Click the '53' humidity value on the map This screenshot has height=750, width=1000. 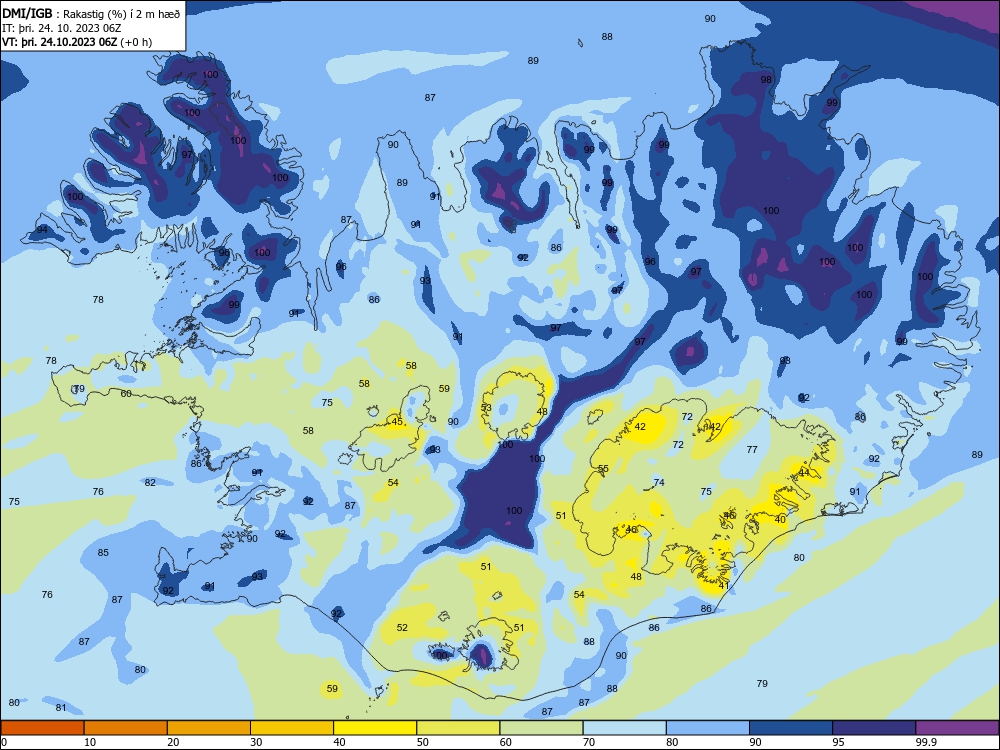tap(487, 408)
